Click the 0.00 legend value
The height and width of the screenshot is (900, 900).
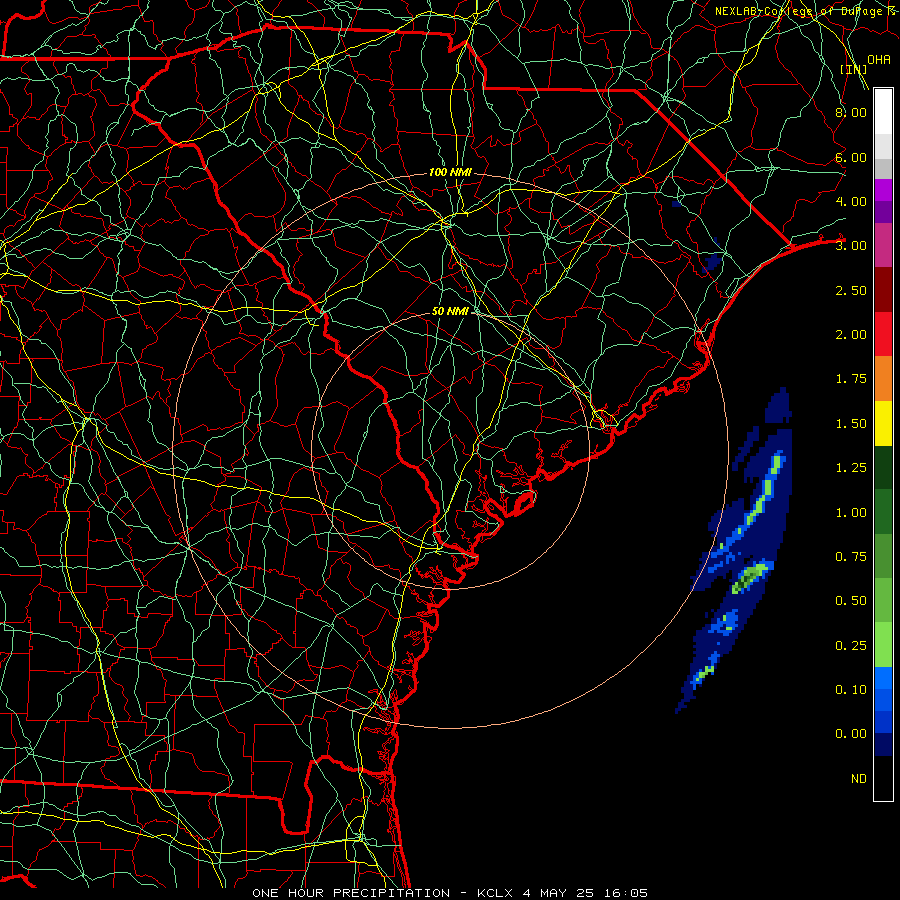click(x=851, y=734)
